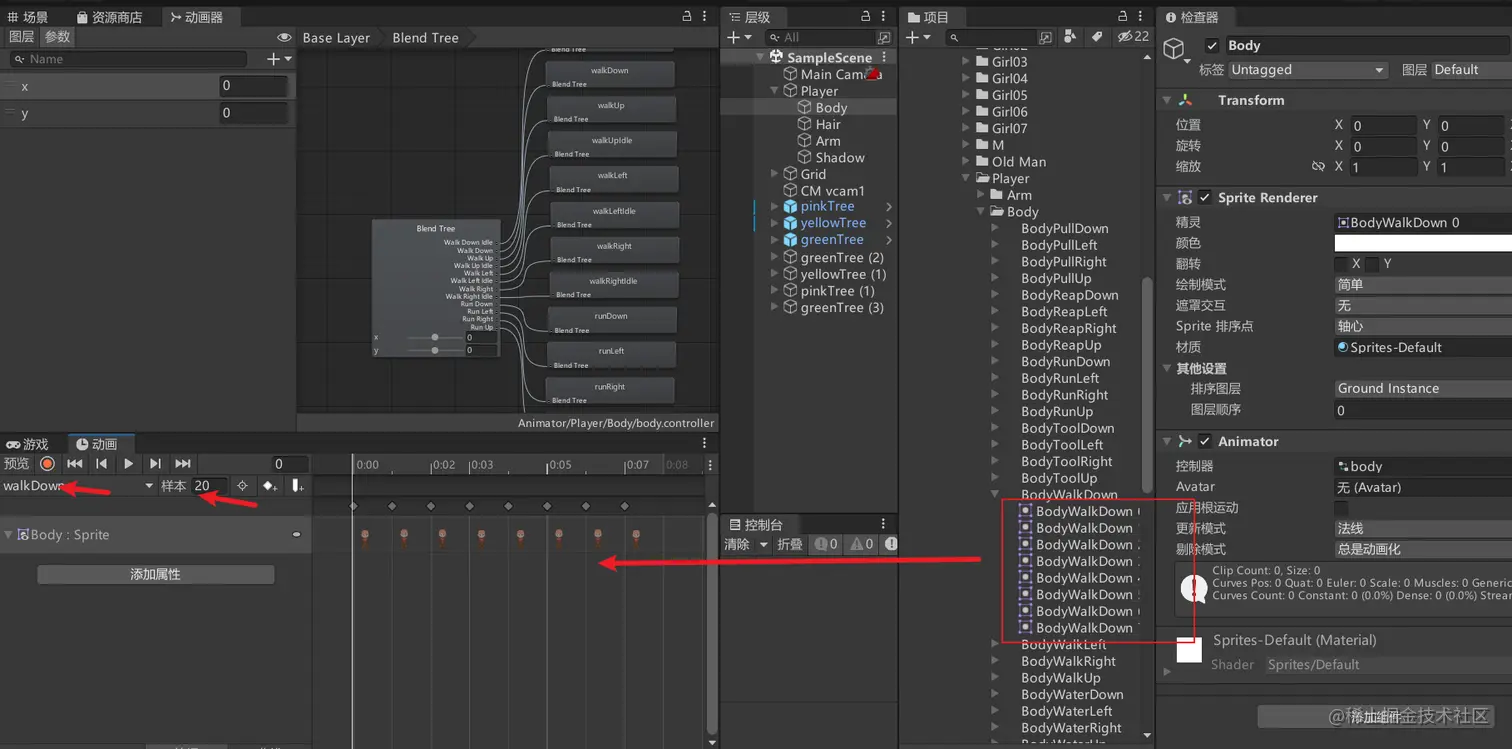Click the record button in Animation window
Image resolution: width=1512 pixels, height=749 pixels.
47,464
